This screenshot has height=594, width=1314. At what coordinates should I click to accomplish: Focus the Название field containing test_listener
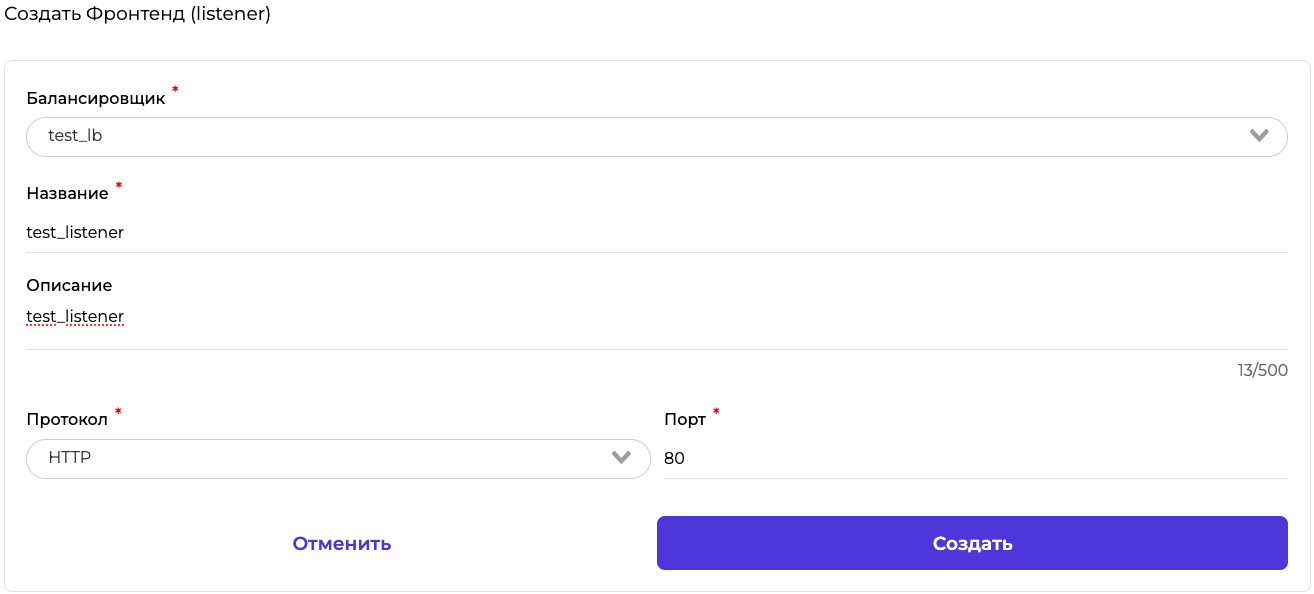pyautogui.click(x=655, y=232)
